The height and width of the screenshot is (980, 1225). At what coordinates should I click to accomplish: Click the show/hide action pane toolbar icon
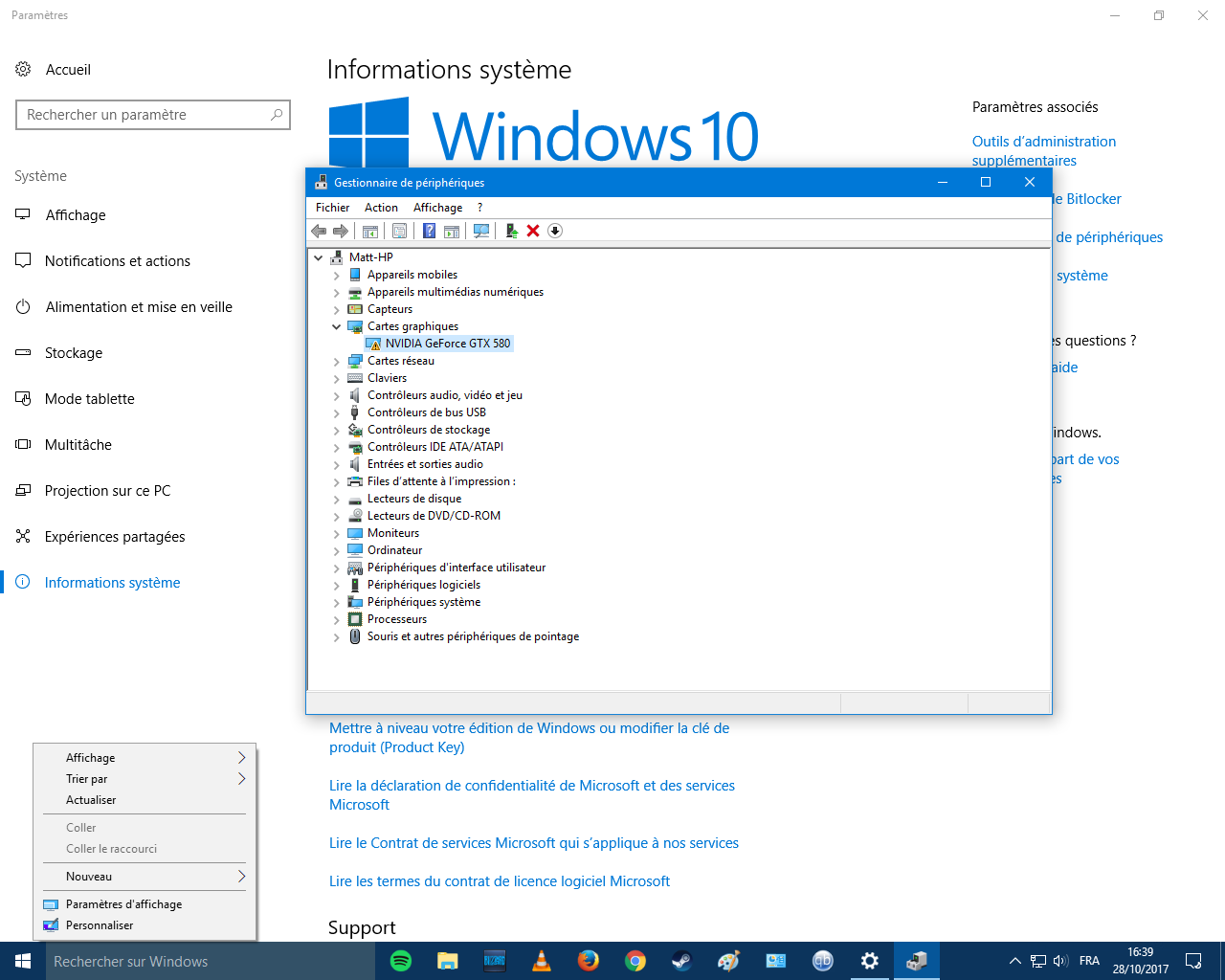pyautogui.click(x=452, y=231)
